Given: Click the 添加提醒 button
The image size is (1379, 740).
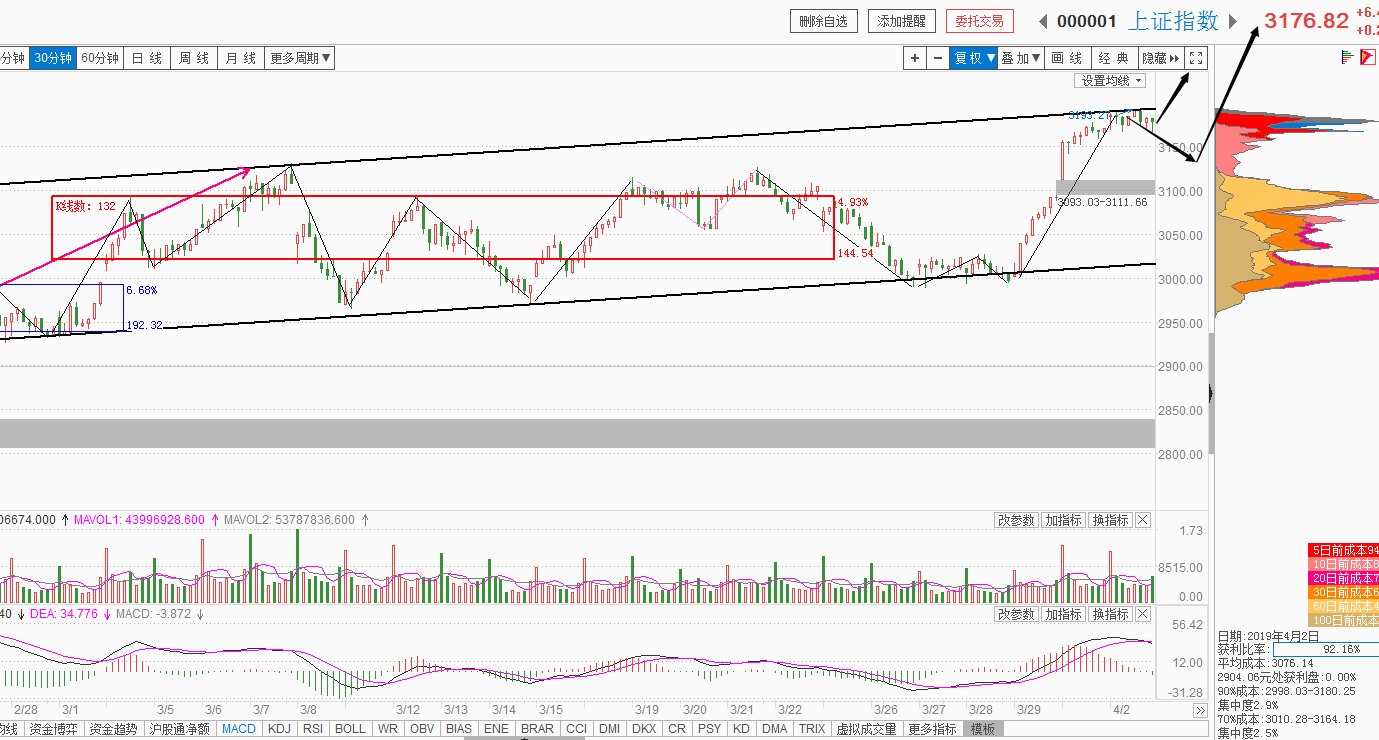Looking at the screenshot, I should tap(902, 21).
